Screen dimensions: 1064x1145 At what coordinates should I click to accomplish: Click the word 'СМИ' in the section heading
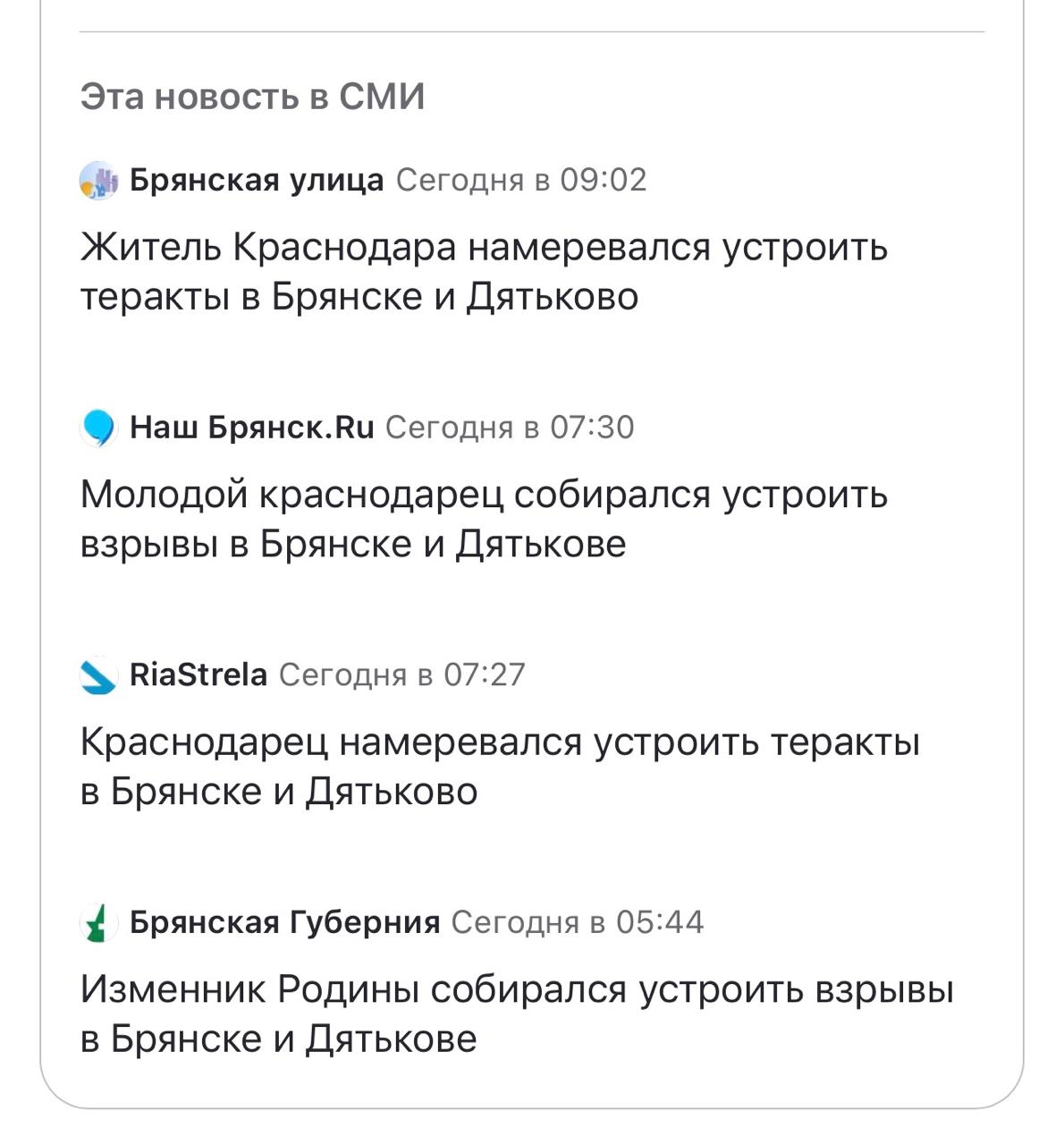pyautogui.click(x=382, y=97)
